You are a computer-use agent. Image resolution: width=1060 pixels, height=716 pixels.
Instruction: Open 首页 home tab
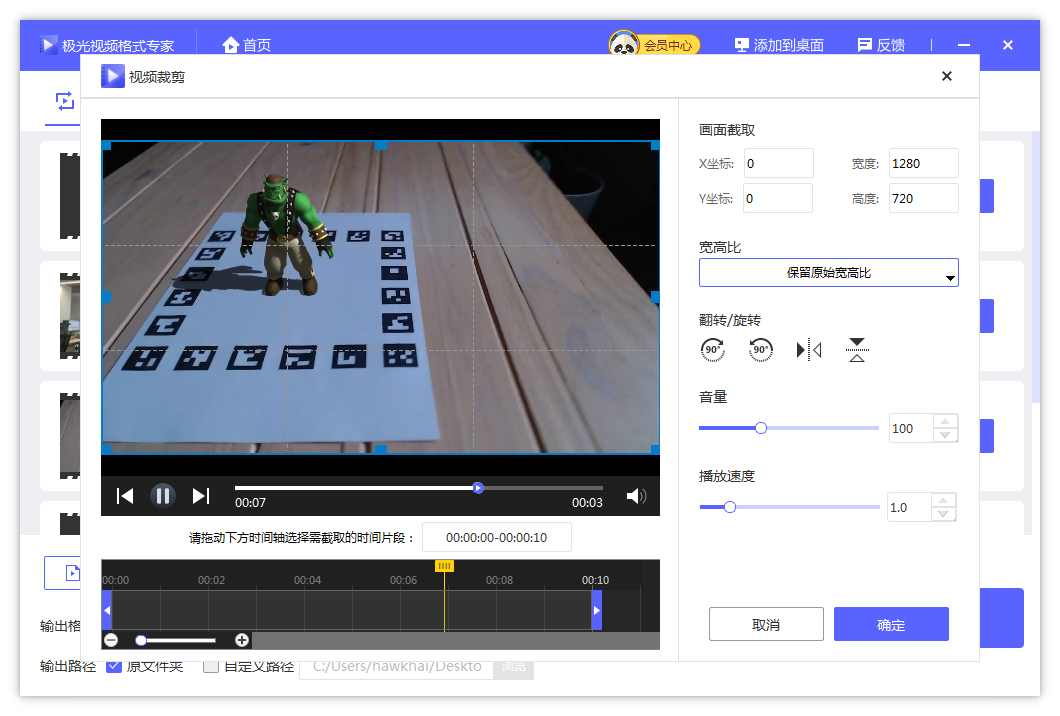[247, 45]
